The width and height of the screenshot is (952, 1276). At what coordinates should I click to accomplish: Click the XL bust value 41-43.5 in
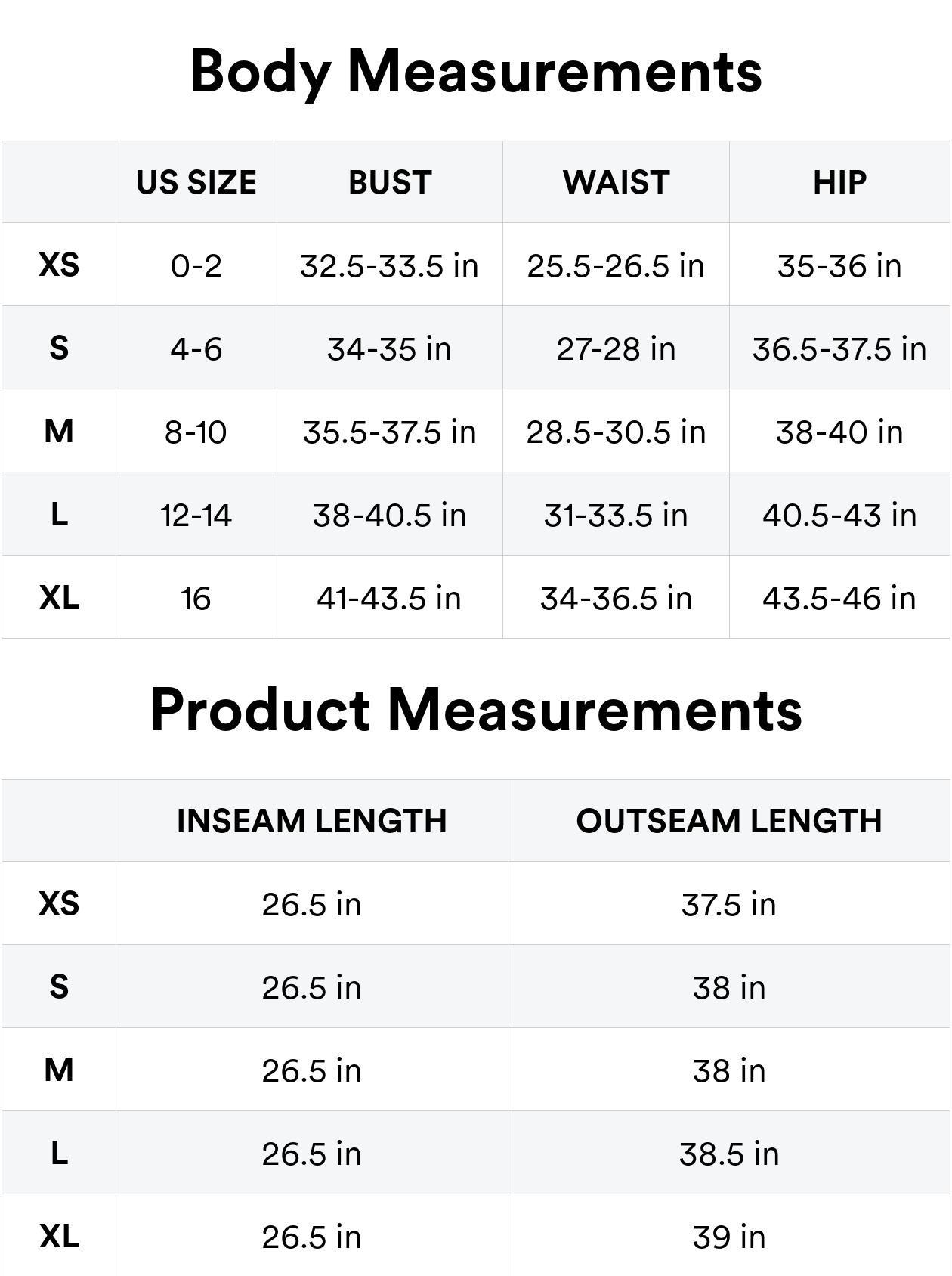click(x=389, y=599)
